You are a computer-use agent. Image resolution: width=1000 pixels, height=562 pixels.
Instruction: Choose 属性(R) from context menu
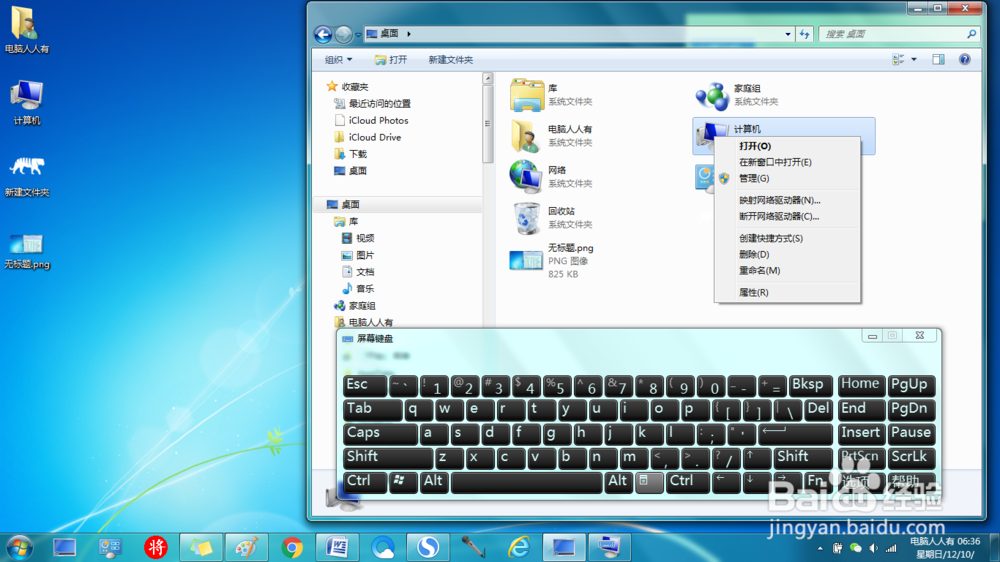point(787,292)
